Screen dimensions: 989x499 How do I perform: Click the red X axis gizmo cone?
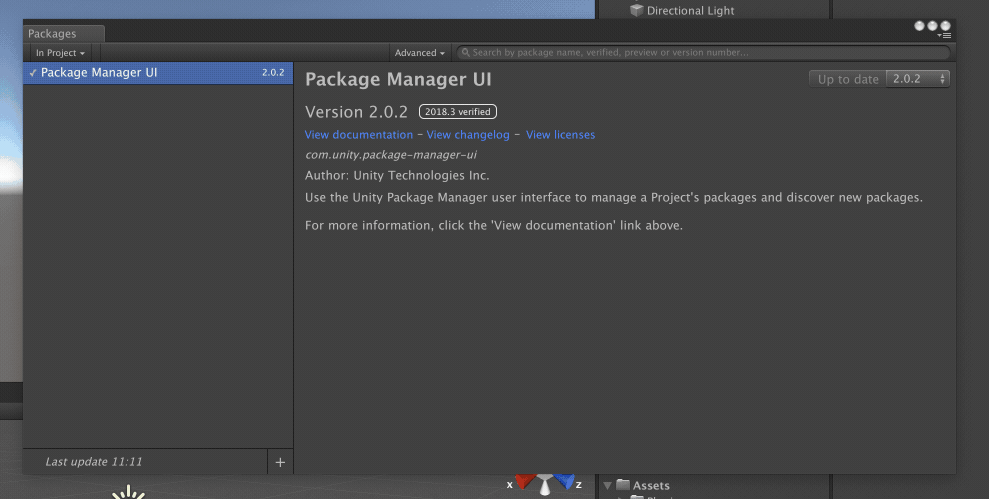pos(525,481)
